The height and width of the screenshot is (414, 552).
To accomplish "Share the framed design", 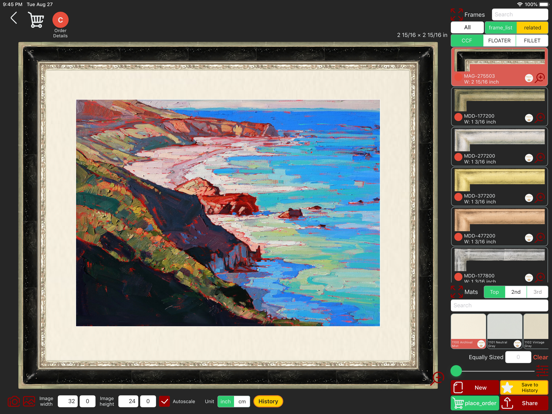I will [x=524, y=403].
